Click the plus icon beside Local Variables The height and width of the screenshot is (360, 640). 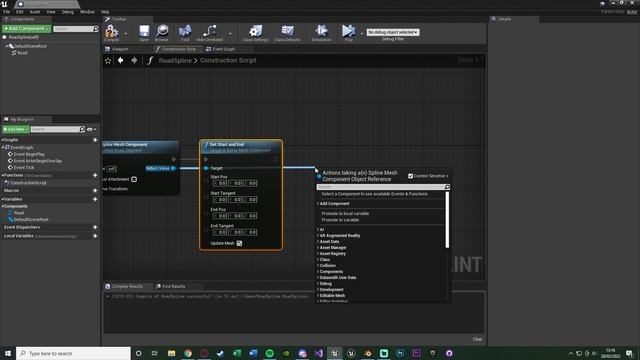95,236
